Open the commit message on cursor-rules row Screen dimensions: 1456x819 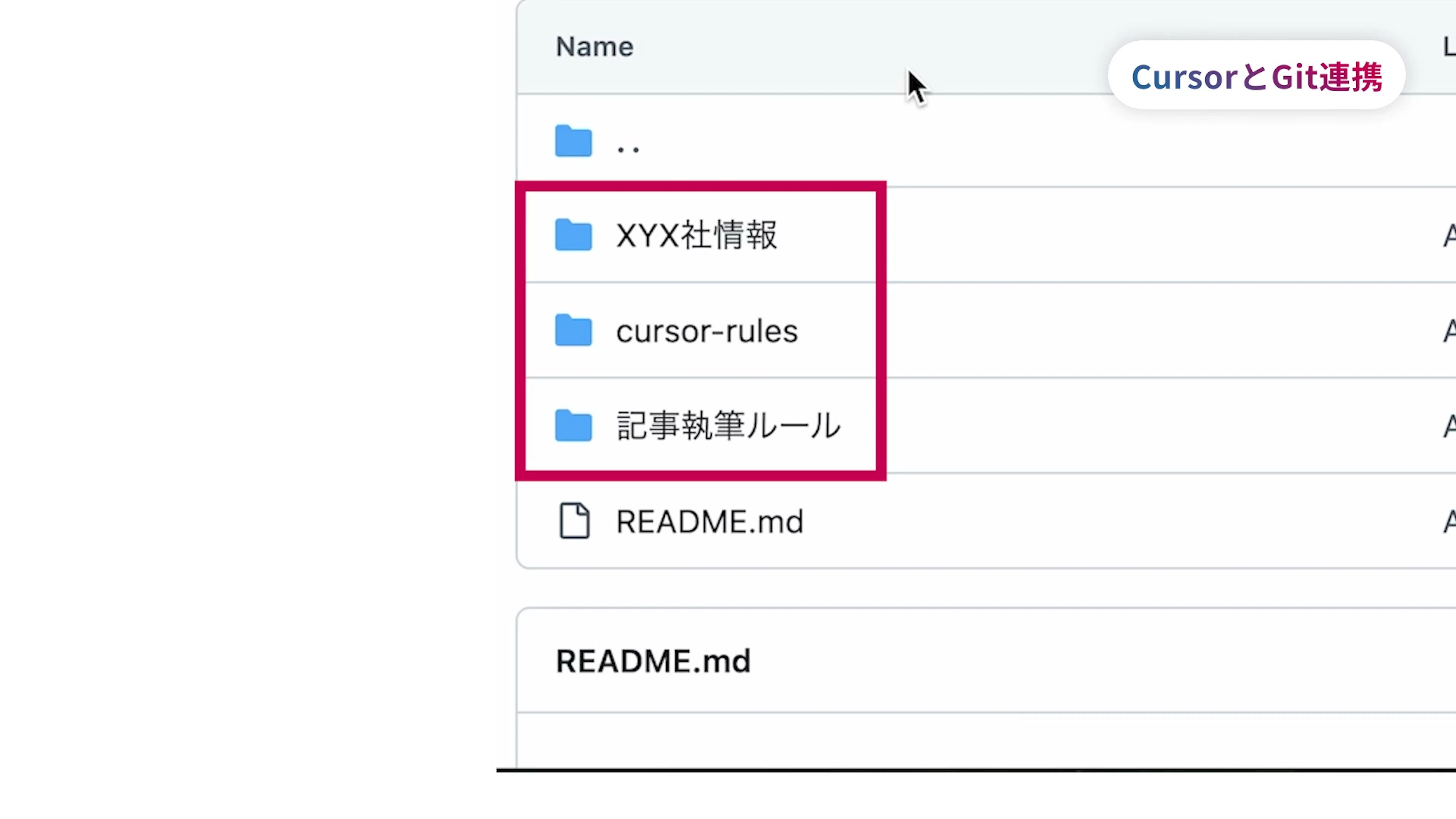tap(1449, 331)
